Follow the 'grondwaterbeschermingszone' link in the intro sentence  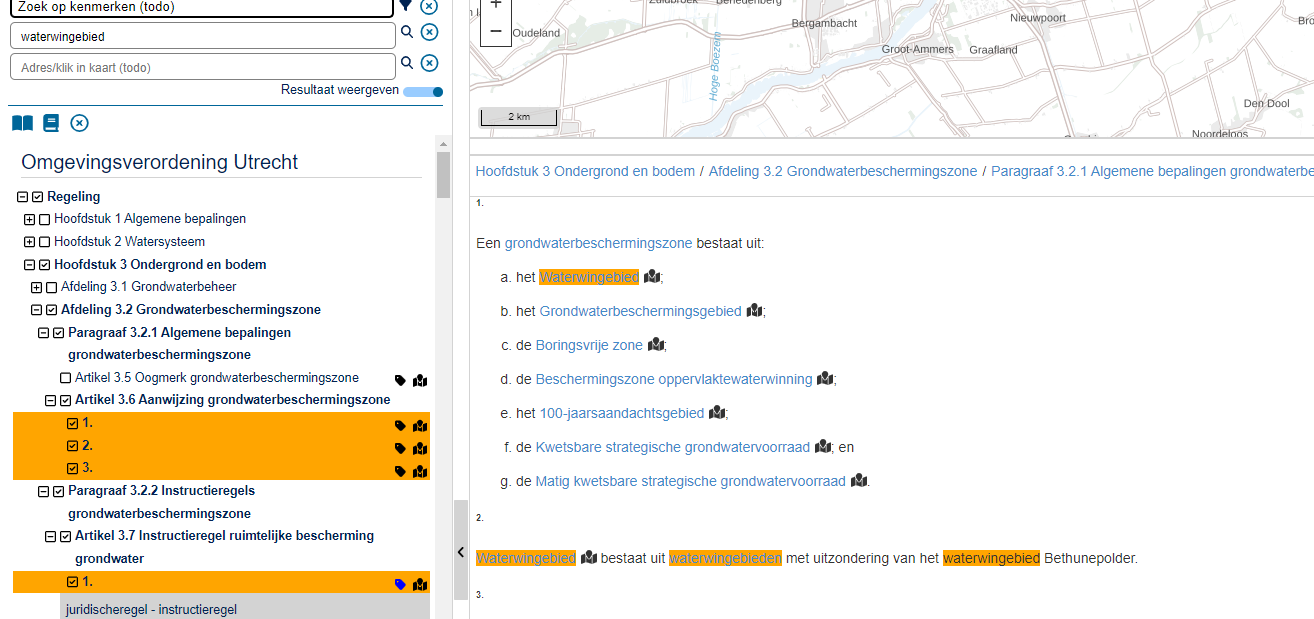[598, 243]
